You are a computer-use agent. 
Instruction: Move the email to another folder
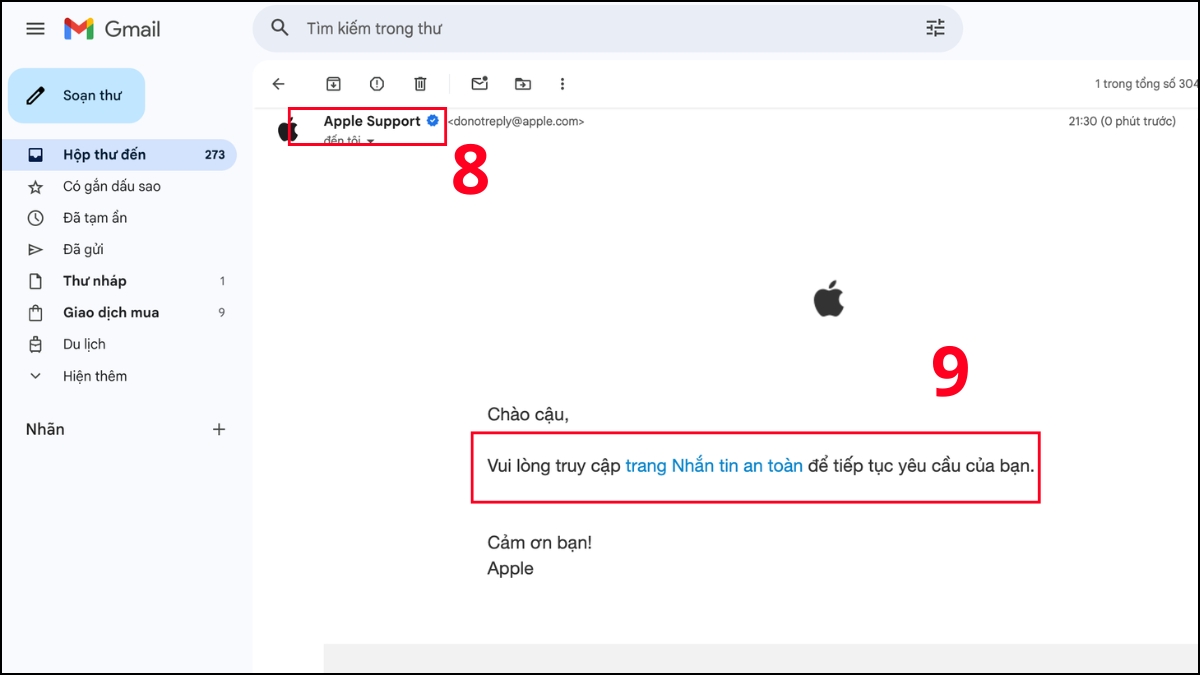tap(522, 84)
